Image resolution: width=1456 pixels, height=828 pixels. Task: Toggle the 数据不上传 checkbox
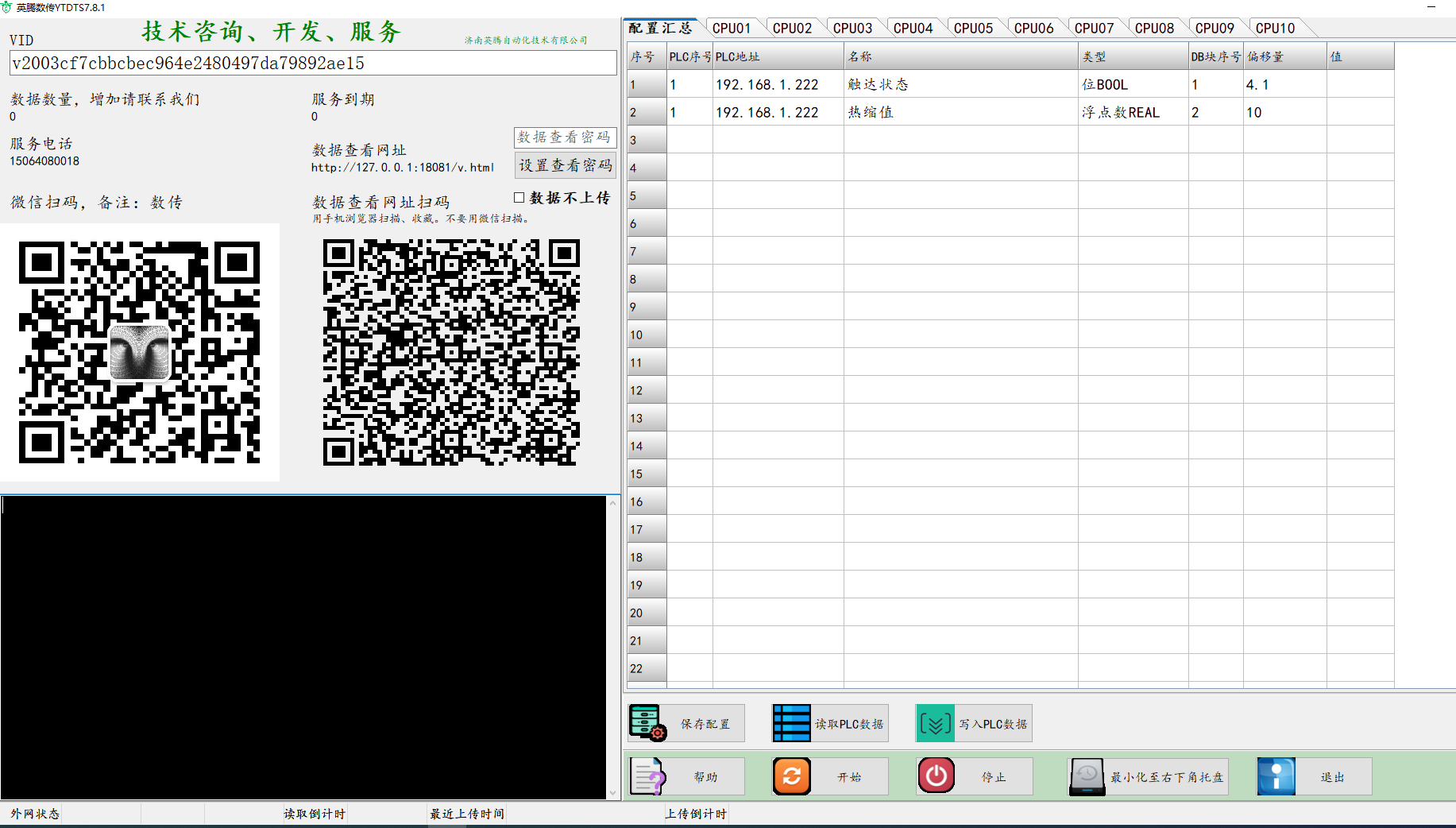(x=519, y=197)
